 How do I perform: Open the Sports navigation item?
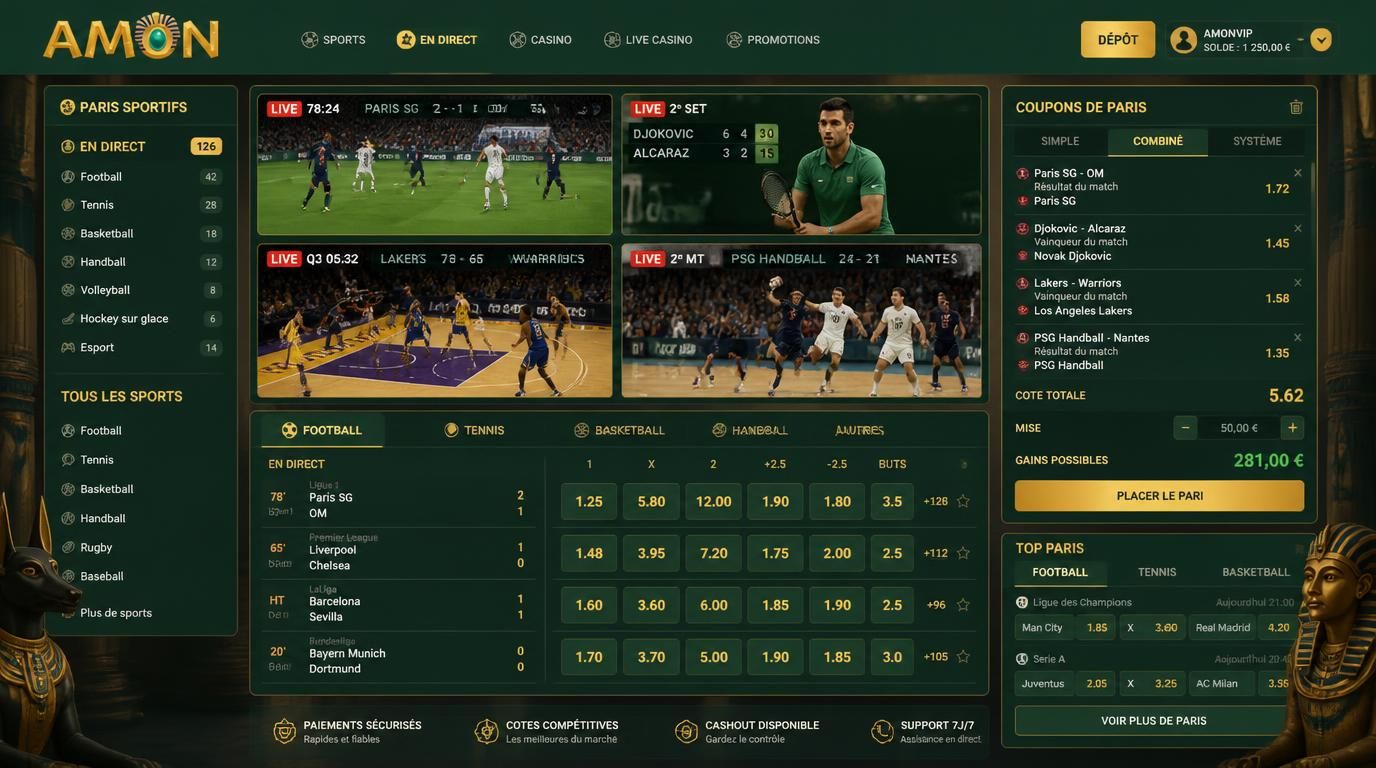[x=334, y=40]
